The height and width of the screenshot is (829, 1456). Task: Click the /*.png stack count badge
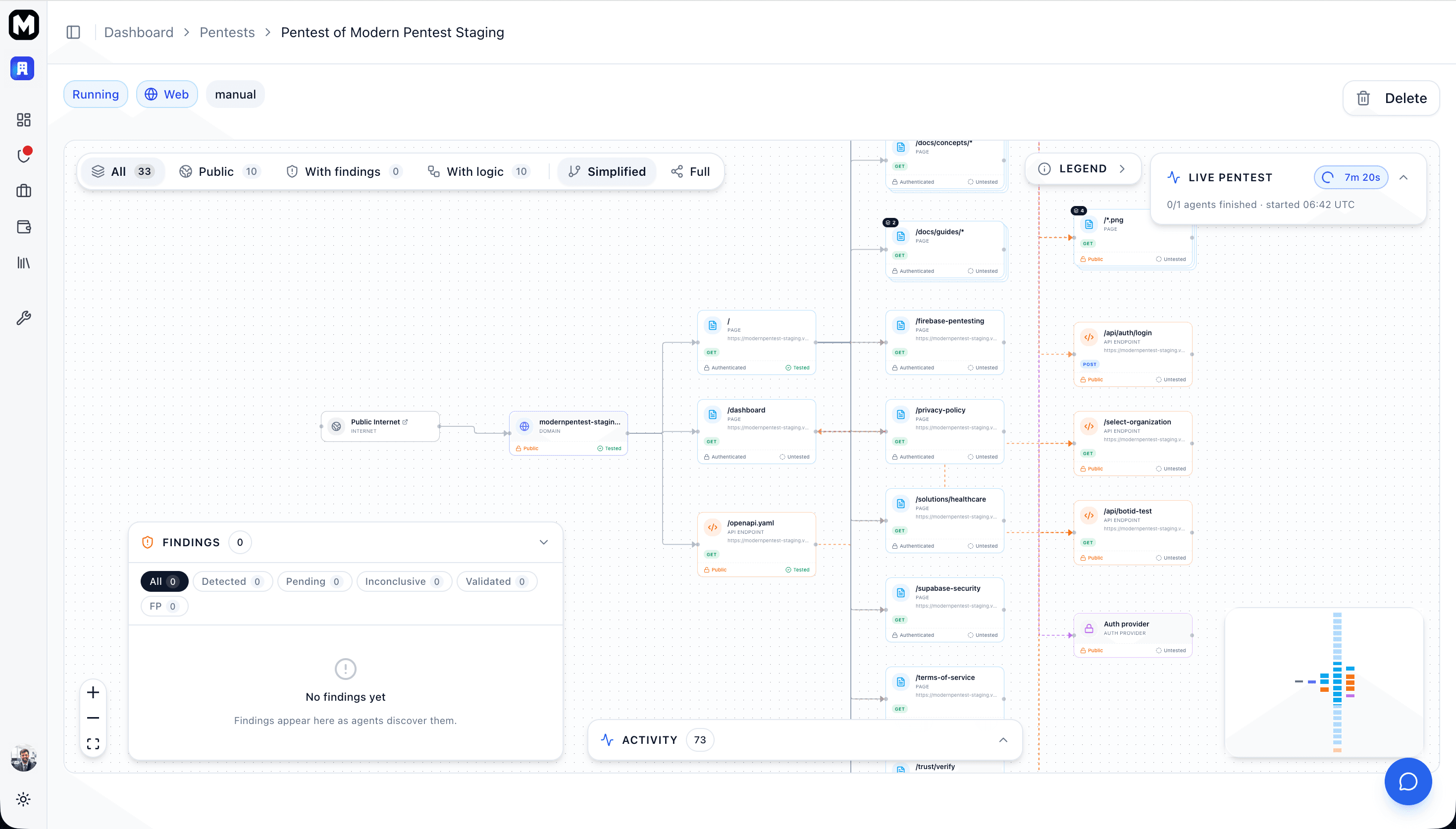click(x=1079, y=210)
